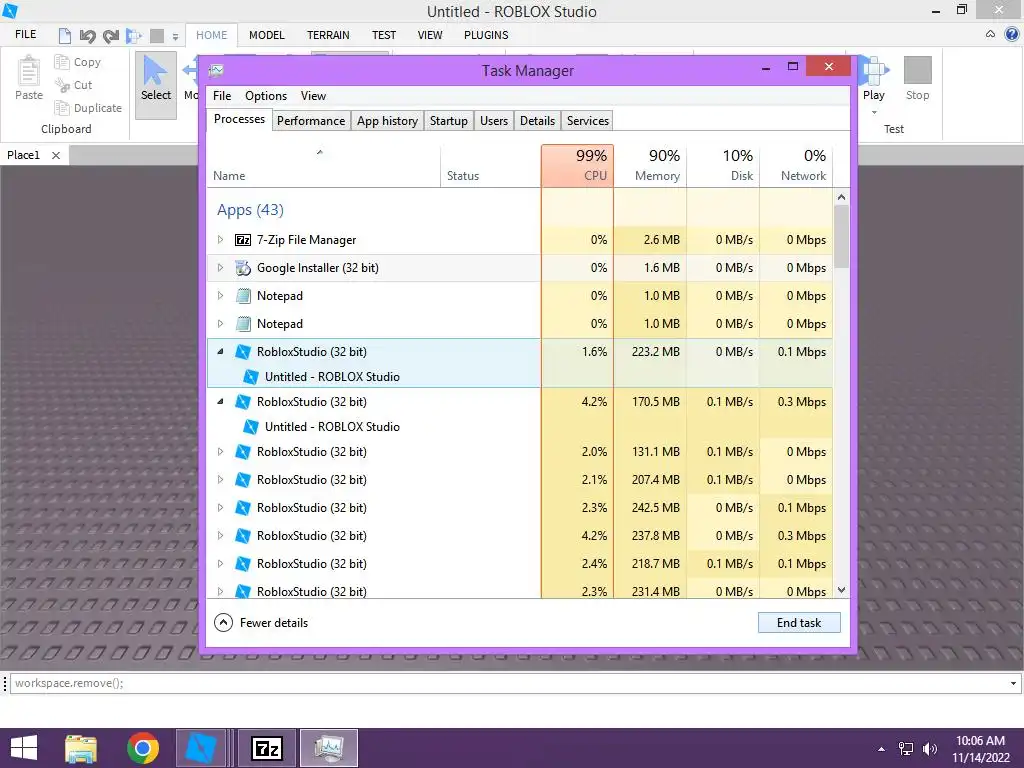
Task: Switch to the Users tab
Action: (494, 121)
